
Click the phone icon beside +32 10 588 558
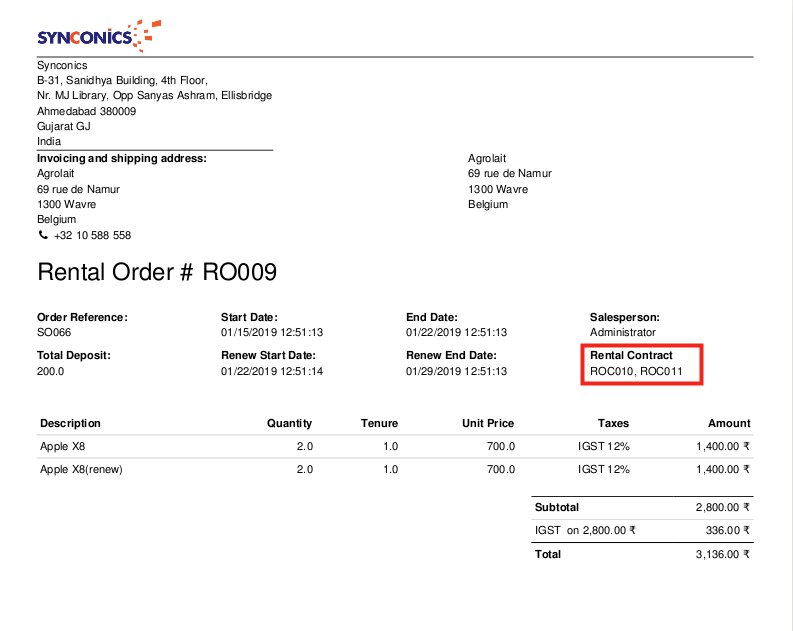(42, 235)
